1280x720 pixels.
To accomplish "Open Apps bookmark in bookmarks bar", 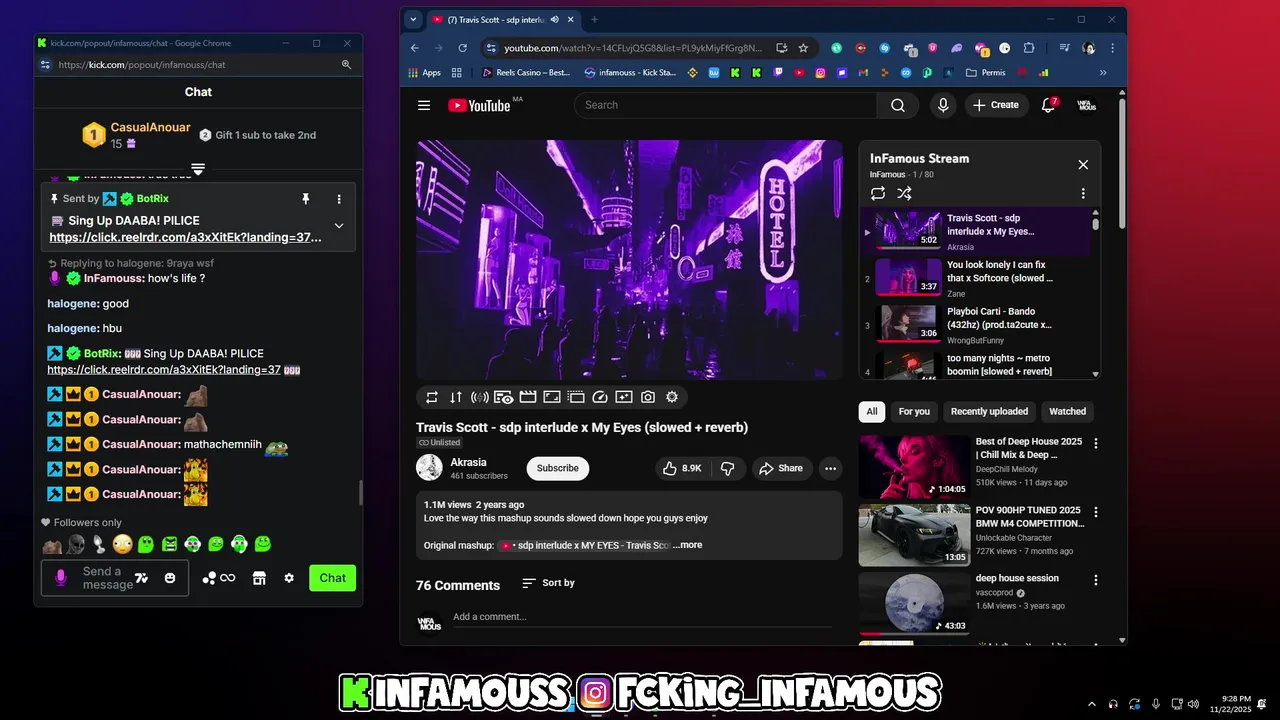I will (425, 73).
